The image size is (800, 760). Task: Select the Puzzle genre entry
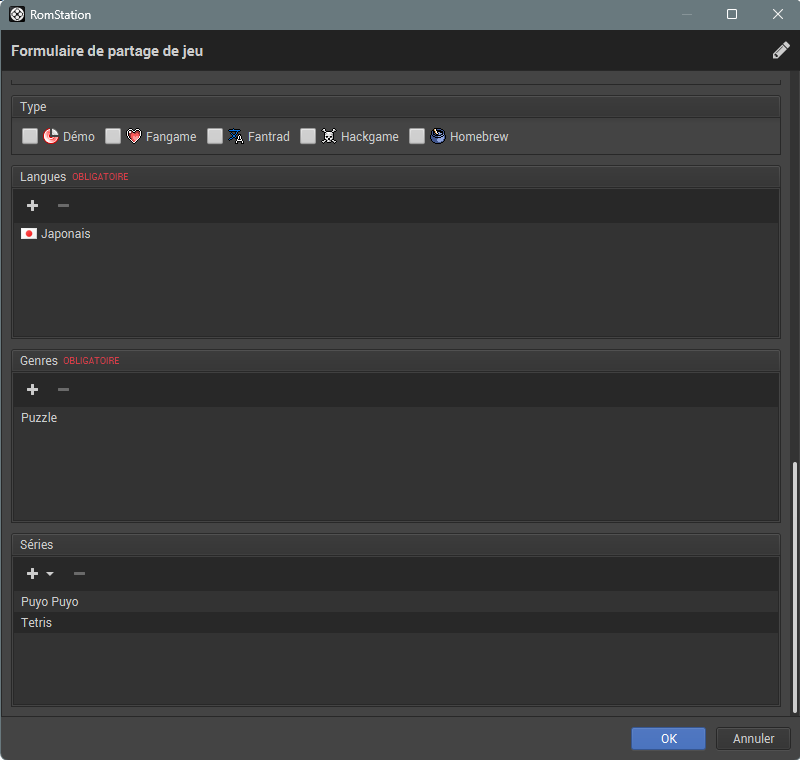click(39, 418)
